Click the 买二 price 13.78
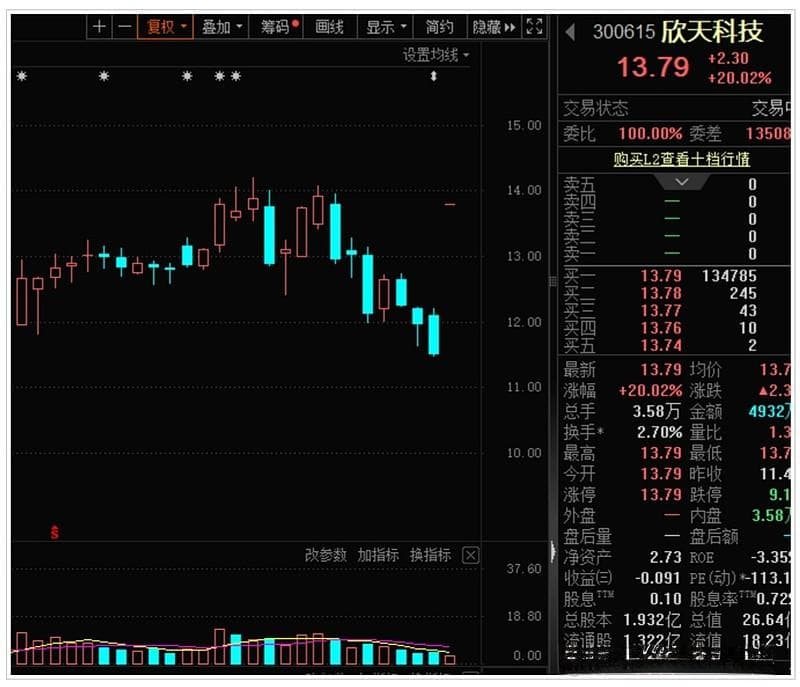 pyautogui.click(x=661, y=293)
